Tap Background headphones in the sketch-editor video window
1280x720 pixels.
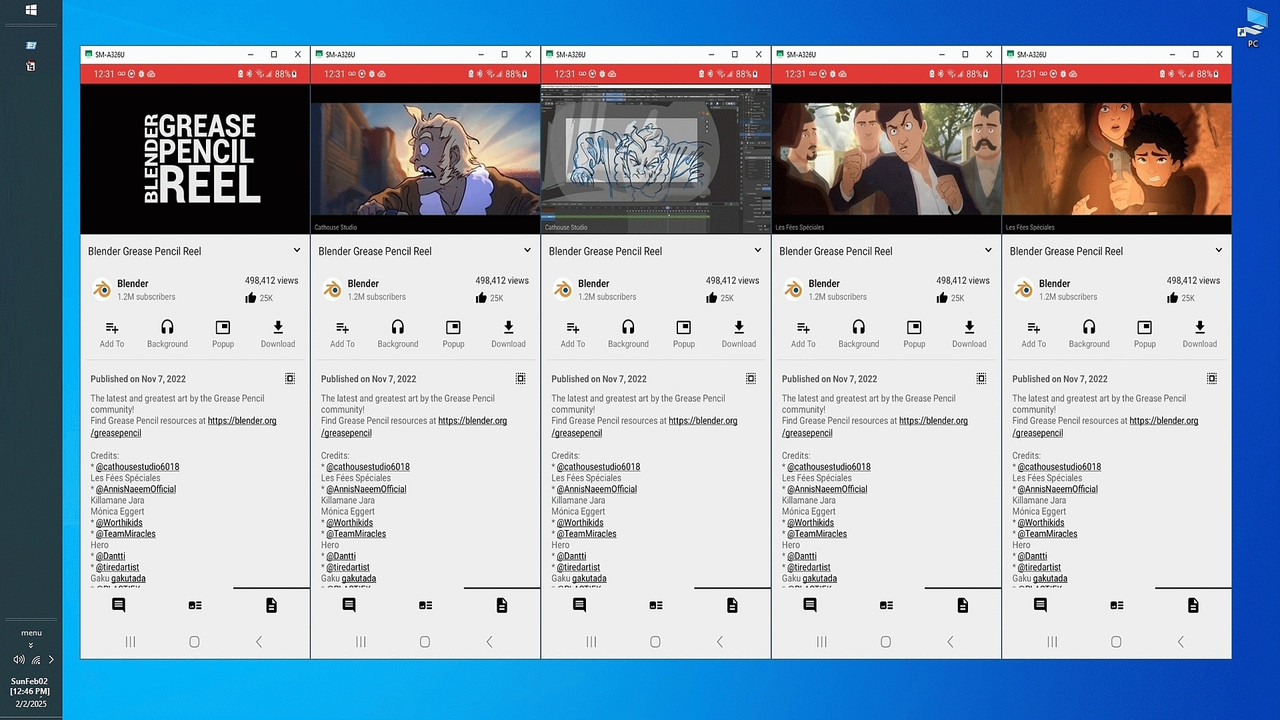(628, 334)
